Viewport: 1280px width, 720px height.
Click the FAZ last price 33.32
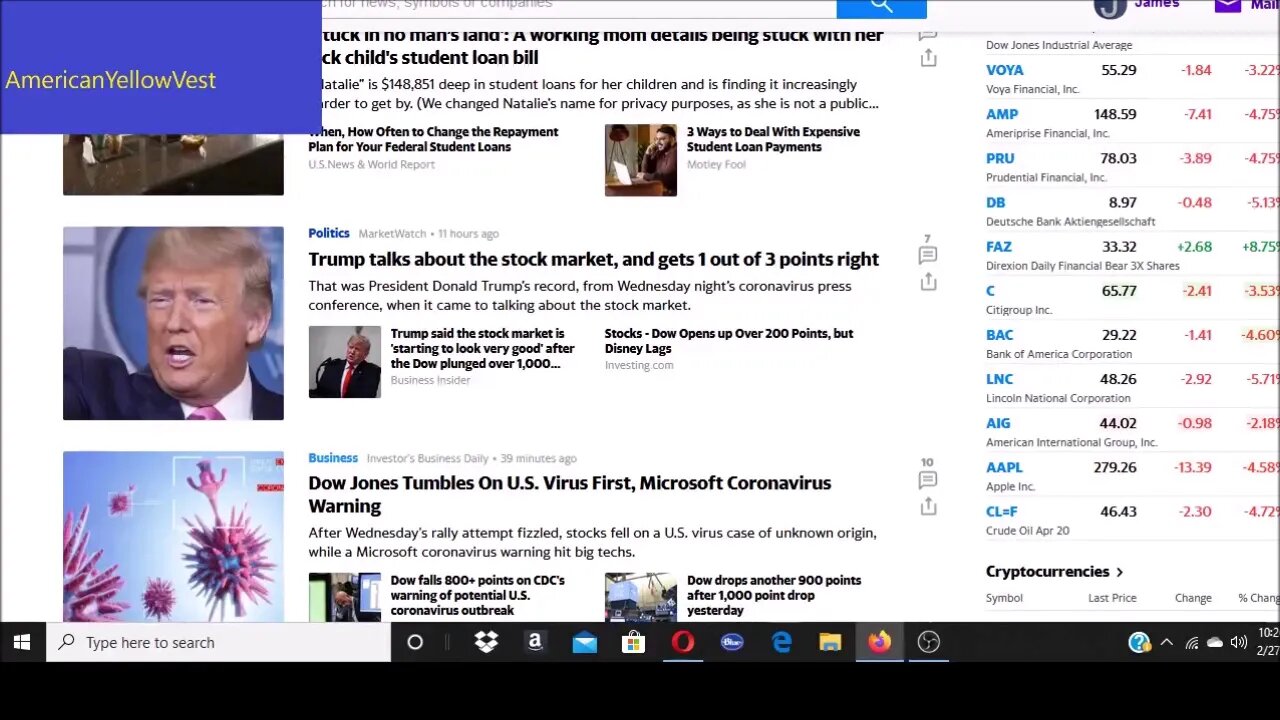click(1119, 246)
